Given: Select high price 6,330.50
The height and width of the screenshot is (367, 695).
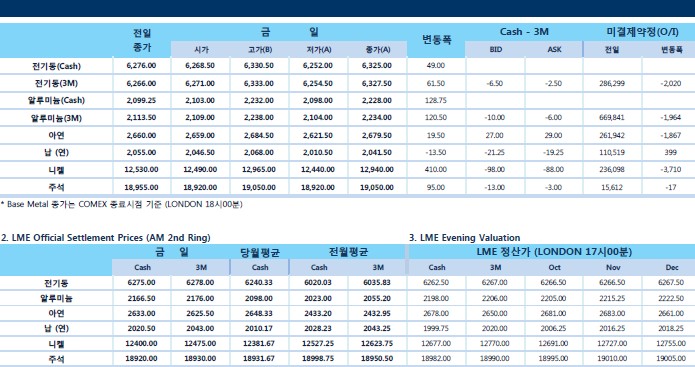Looking at the screenshot, I should 259,66.
